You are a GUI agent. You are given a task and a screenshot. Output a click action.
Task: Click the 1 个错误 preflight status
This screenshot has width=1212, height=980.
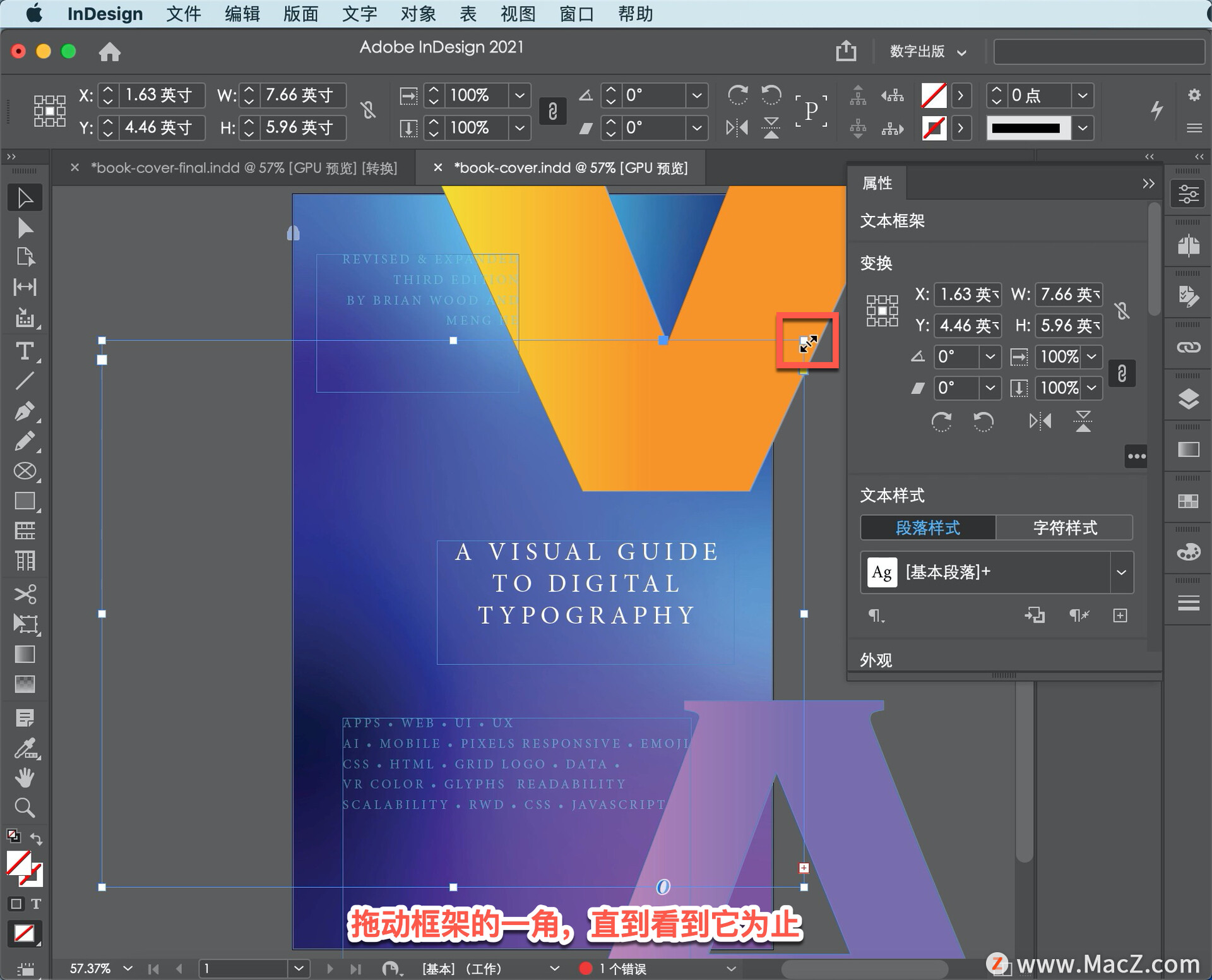point(622,968)
